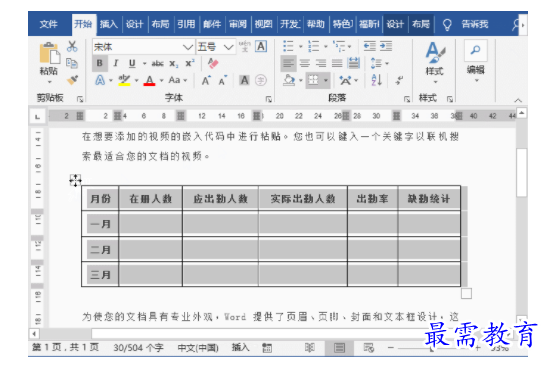546x366 pixels.
Task: Open the font name dropdown
Action: 188,47
